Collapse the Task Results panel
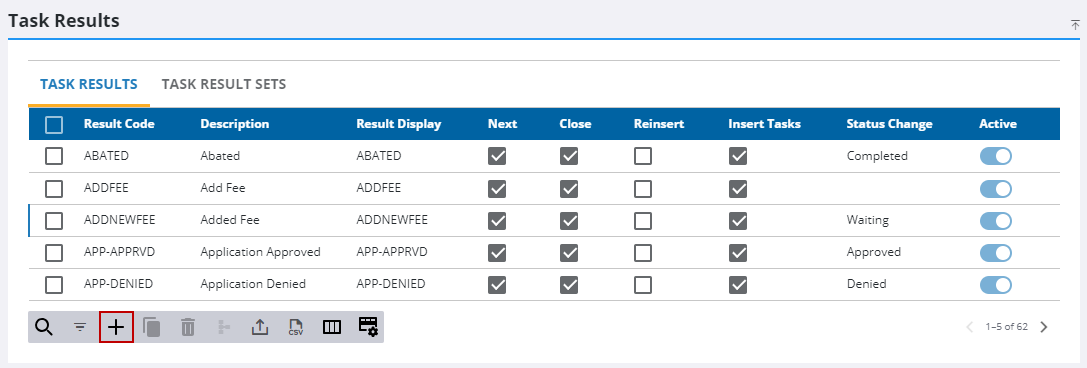The width and height of the screenshot is (1087, 368). pyautogui.click(x=1075, y=24)
